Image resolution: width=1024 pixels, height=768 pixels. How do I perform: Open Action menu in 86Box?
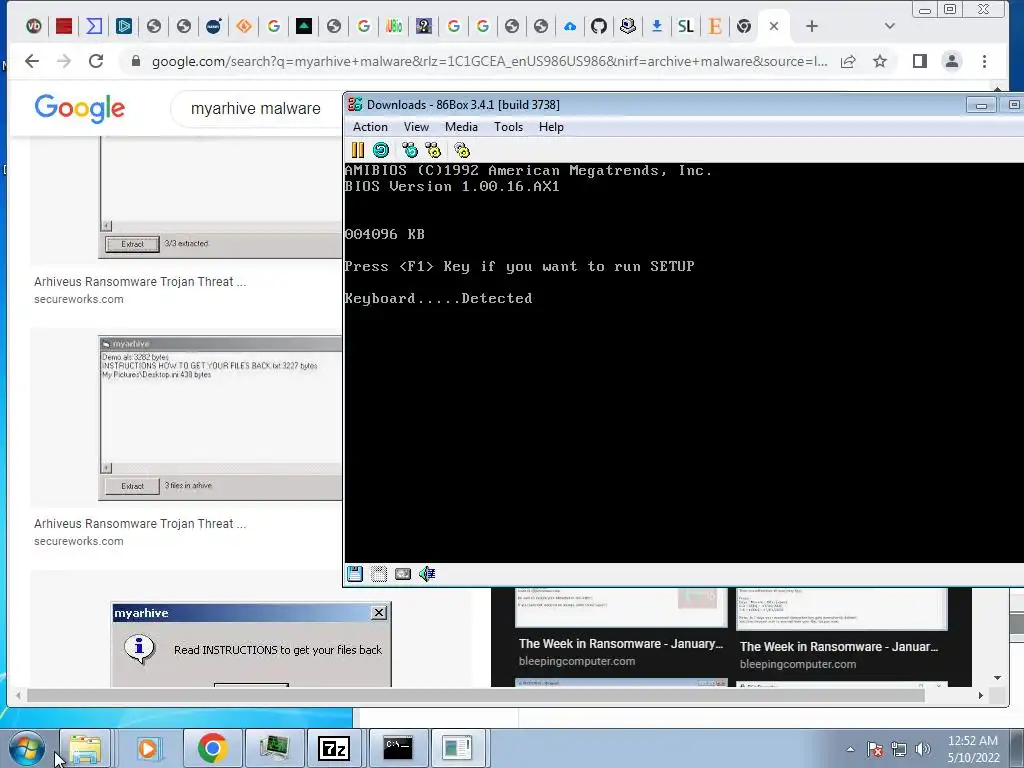[370, 127]
